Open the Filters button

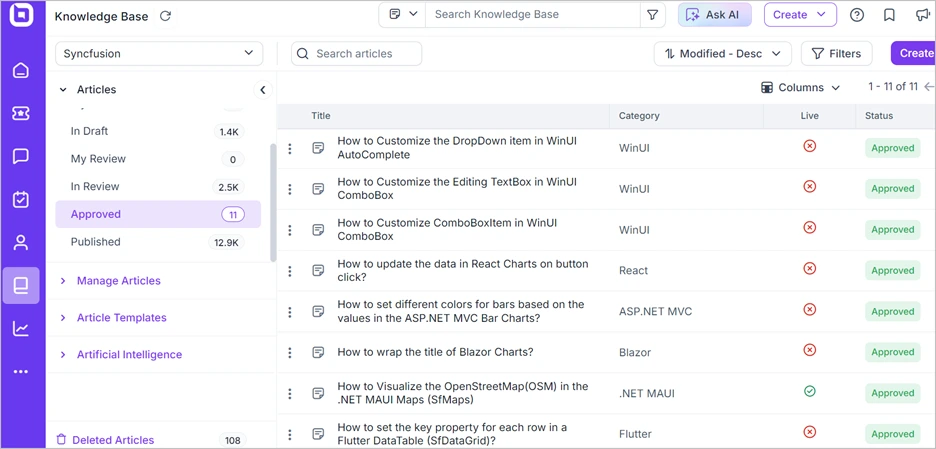tap(836, 54)
